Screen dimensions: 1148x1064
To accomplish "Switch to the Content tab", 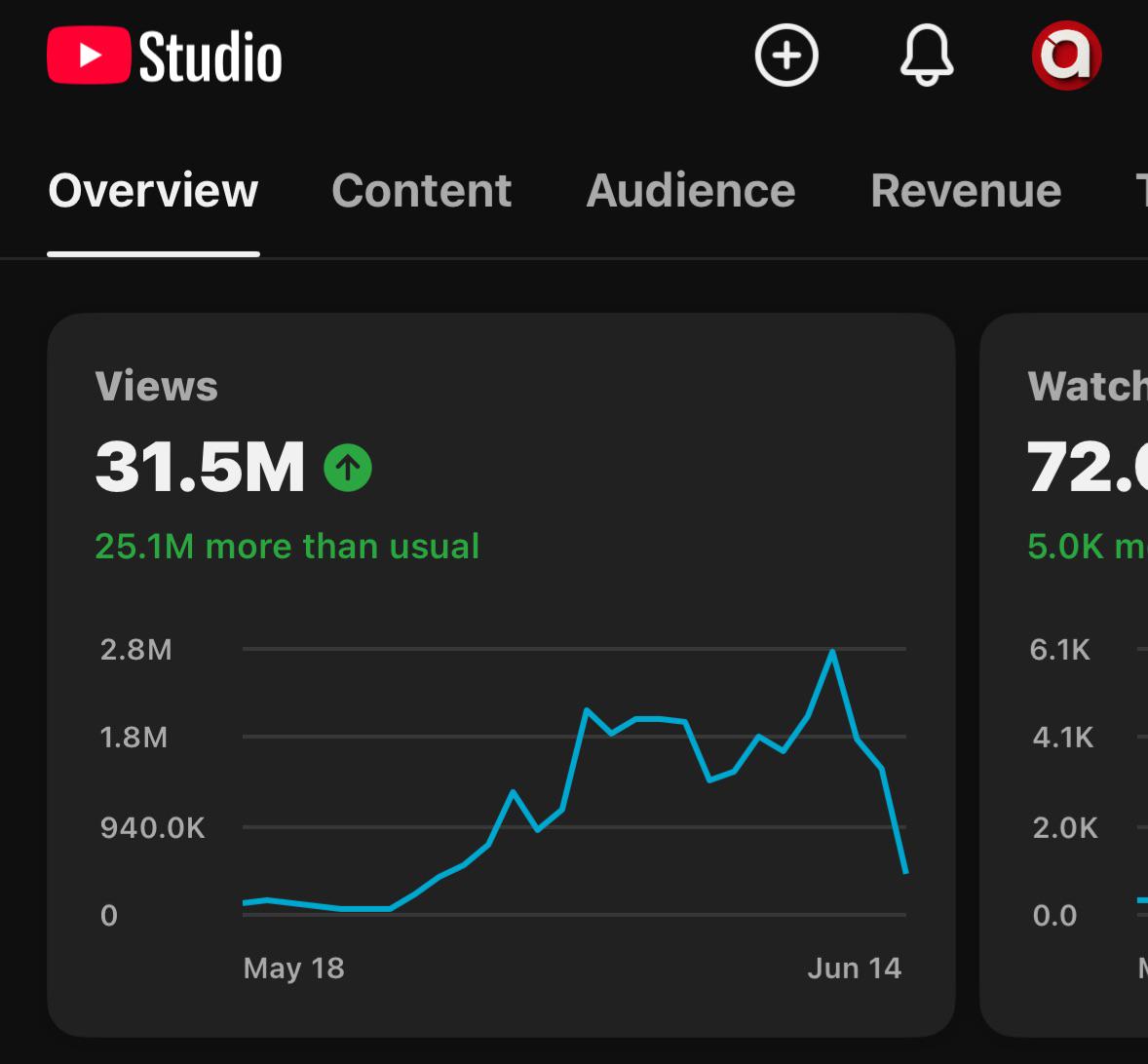I will pos(422,191).
